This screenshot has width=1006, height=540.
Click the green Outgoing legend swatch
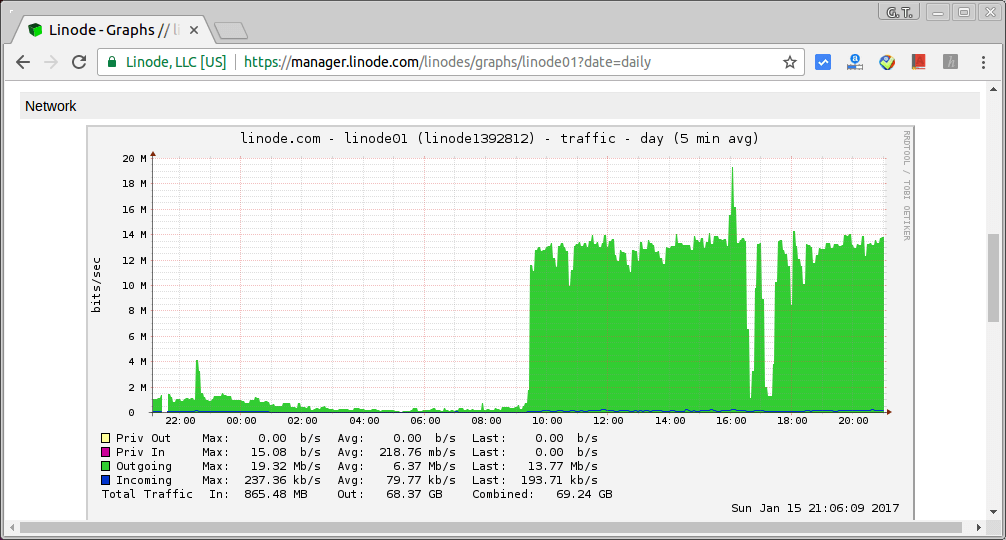[x=105, y=466]
